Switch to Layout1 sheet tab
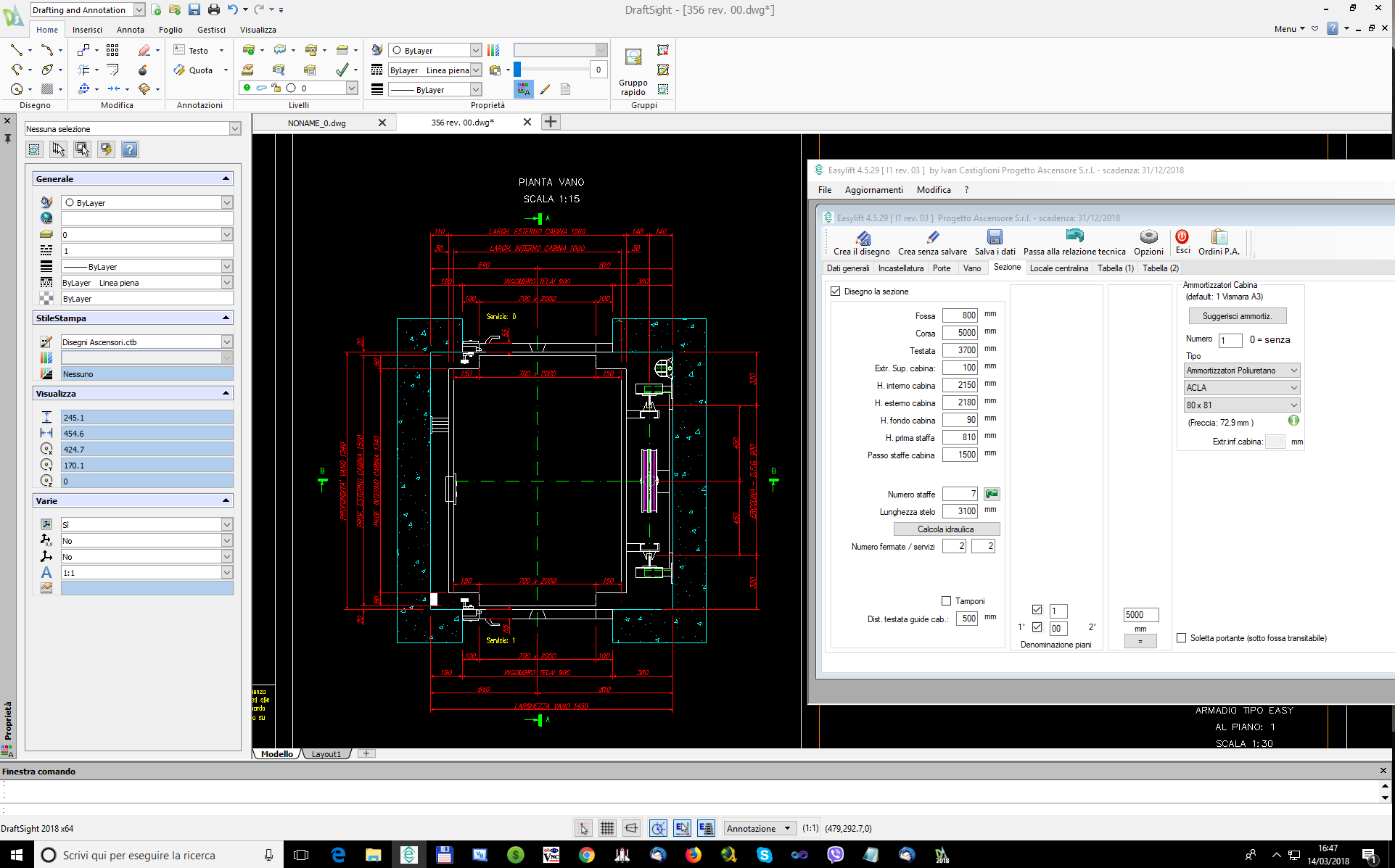This screenshot has width=1395, height=868. 326,754
